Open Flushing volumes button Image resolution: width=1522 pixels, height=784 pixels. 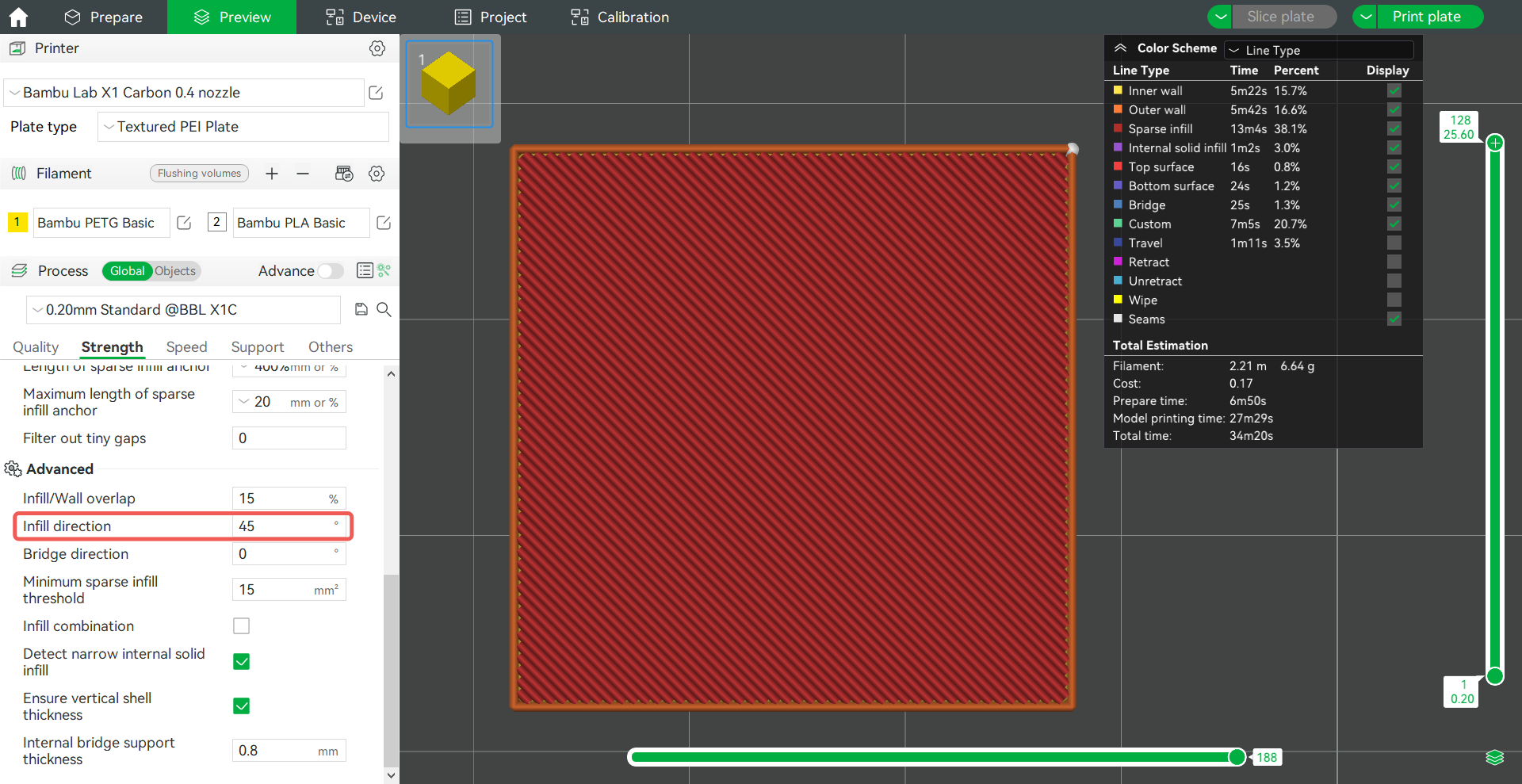(199, 174)
